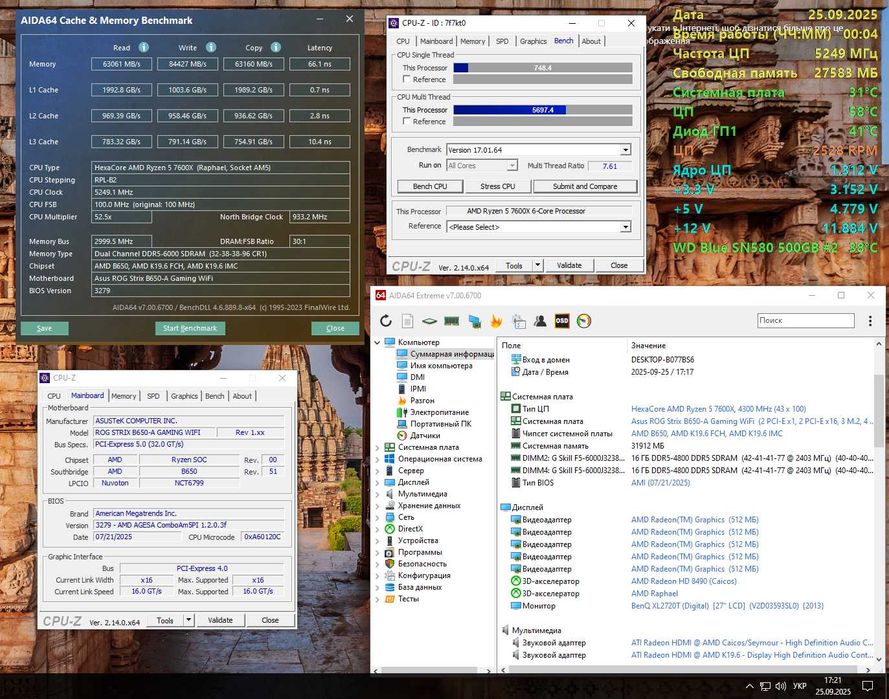The width and height of the screenshot is (889, 699).
Task: Enable Reference checkbox under CPU Single Thread
Action: click(x=407, y=79)
